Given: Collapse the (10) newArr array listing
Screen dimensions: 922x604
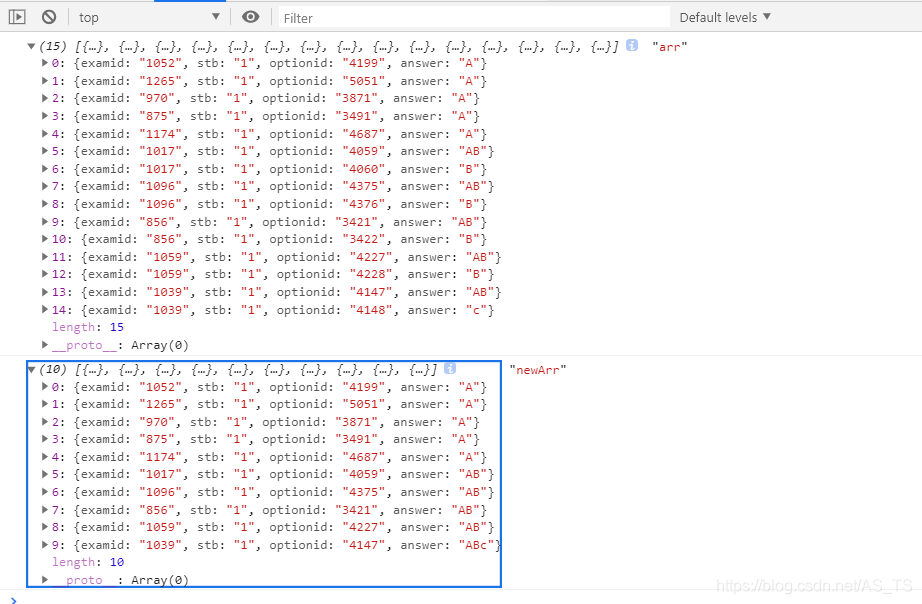Looking at the screenshot, I should pyautogui.click(x=31, y=369).
